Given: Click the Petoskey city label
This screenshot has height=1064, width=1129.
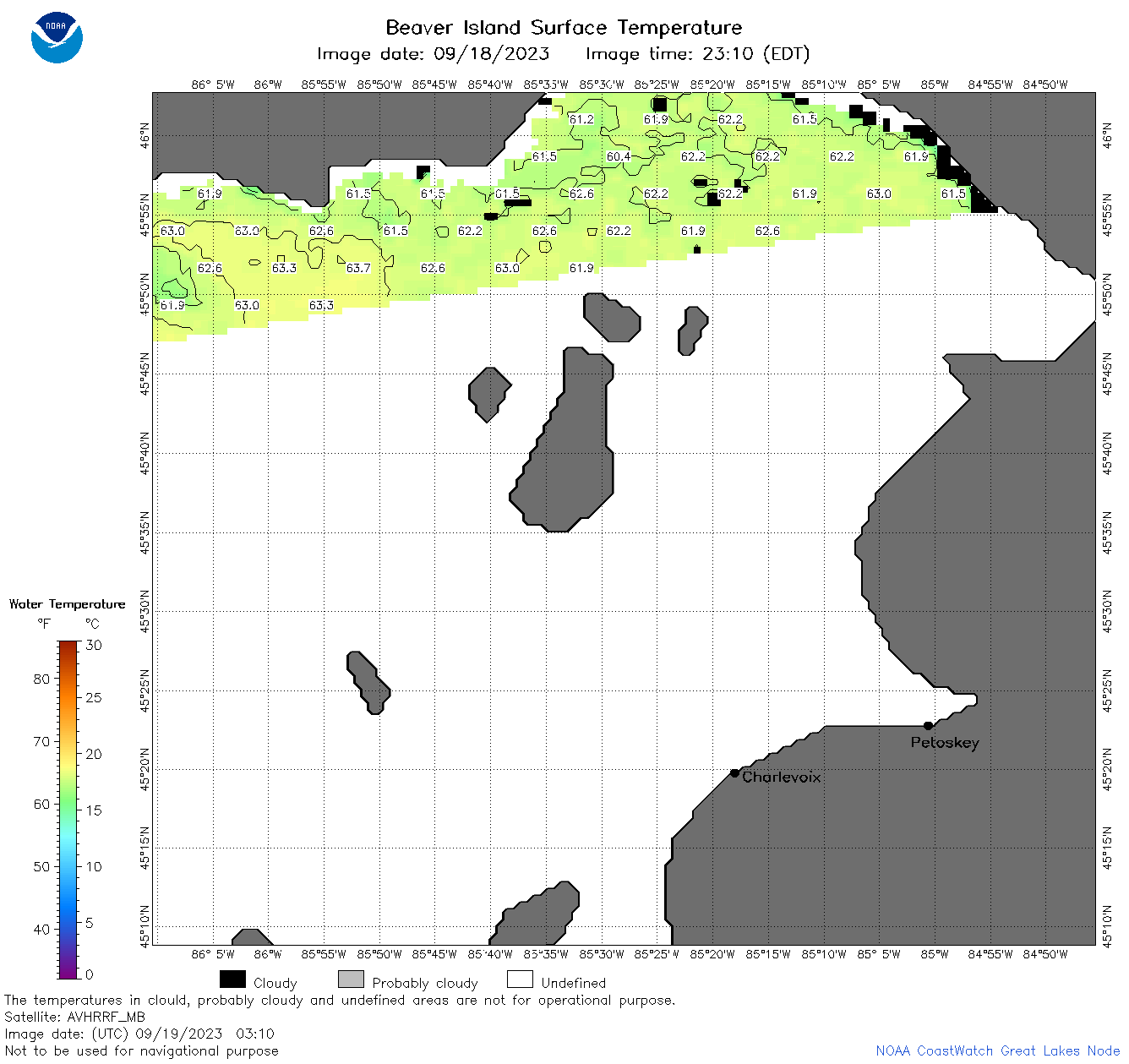Looking at the screenshot, I should [945, 743].
